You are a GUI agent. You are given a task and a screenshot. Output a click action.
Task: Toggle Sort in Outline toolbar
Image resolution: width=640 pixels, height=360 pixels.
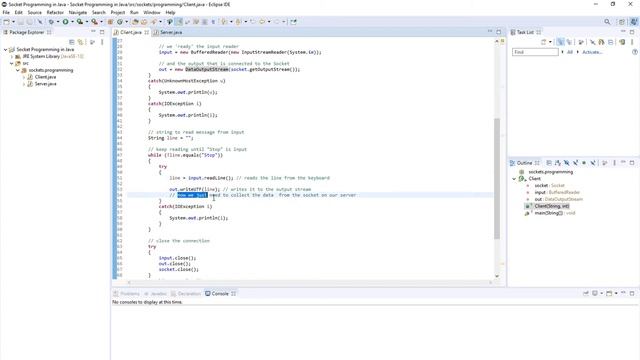click(558, 163)
